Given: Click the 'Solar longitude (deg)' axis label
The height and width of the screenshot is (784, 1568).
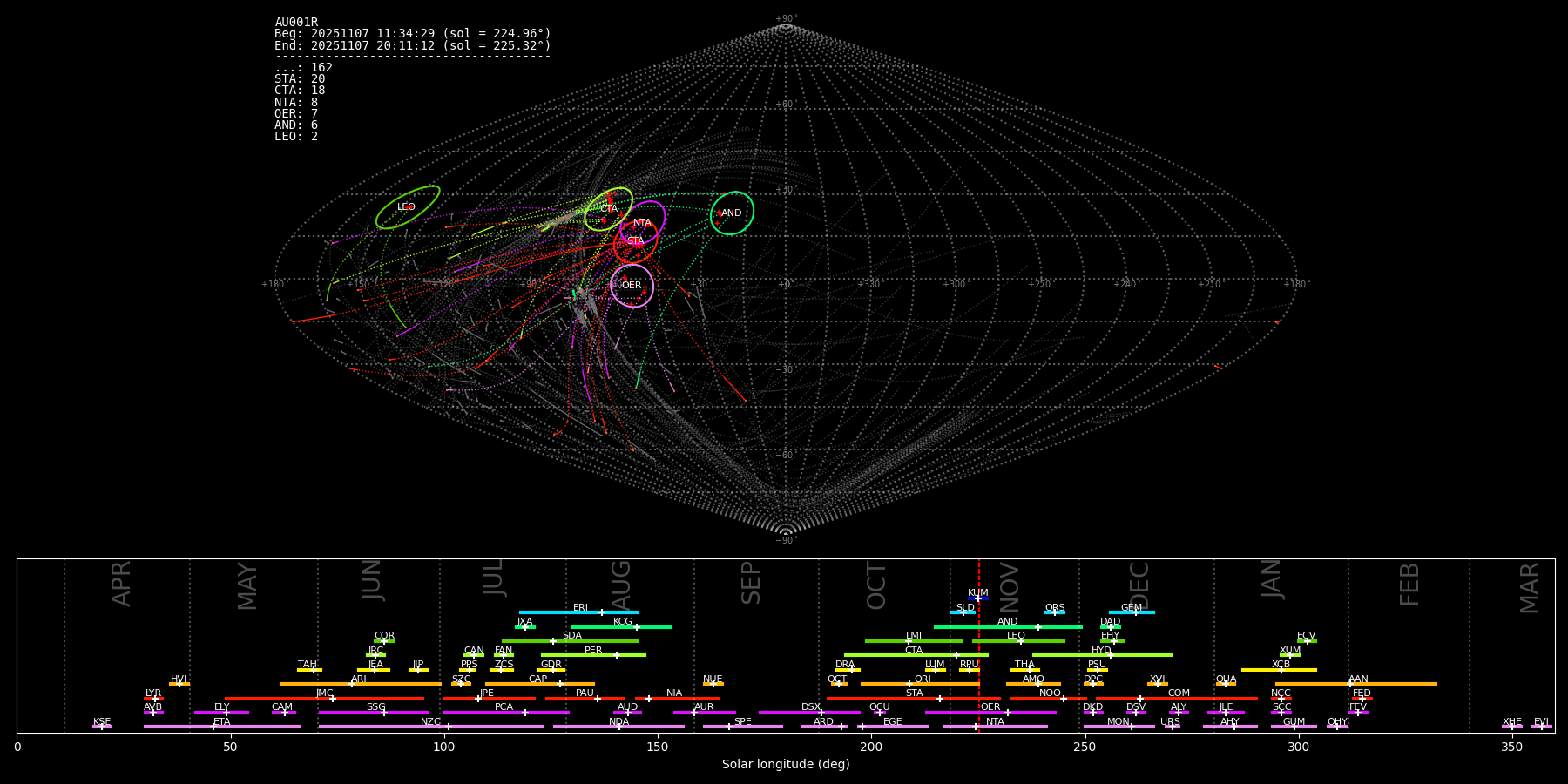Looking at the screenshot, I should [x=786, y=765].
